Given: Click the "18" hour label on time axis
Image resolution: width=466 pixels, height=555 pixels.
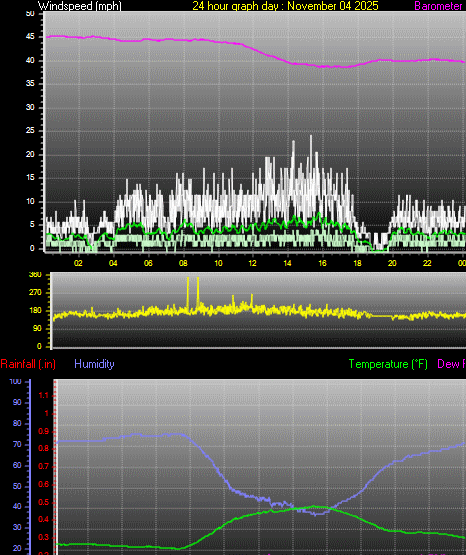Looking at the screenshot, I should click(x=357, y=263).
